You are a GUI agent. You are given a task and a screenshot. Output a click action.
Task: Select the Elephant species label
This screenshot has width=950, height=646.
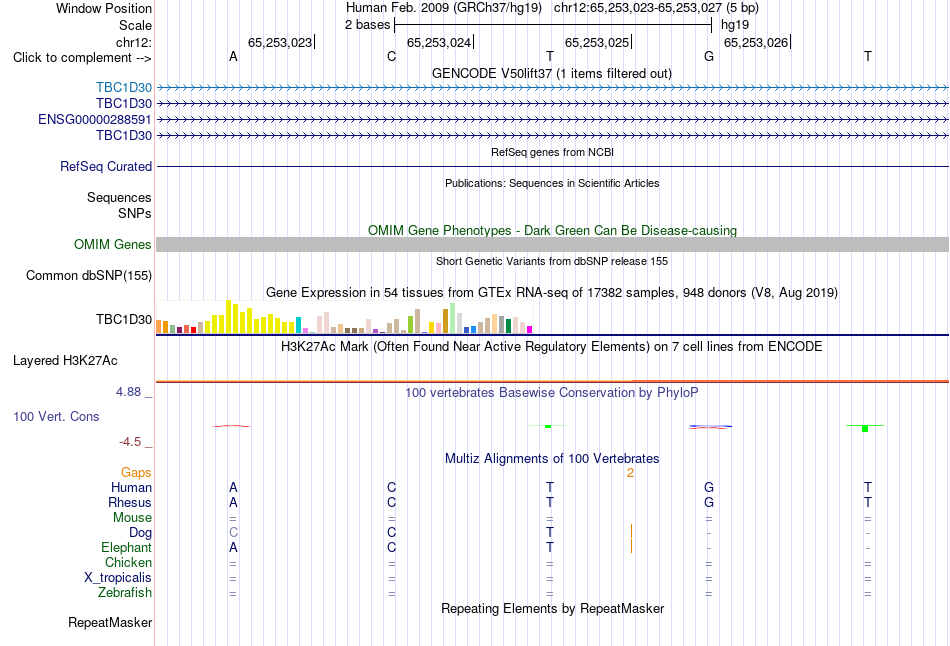(126, 547)
